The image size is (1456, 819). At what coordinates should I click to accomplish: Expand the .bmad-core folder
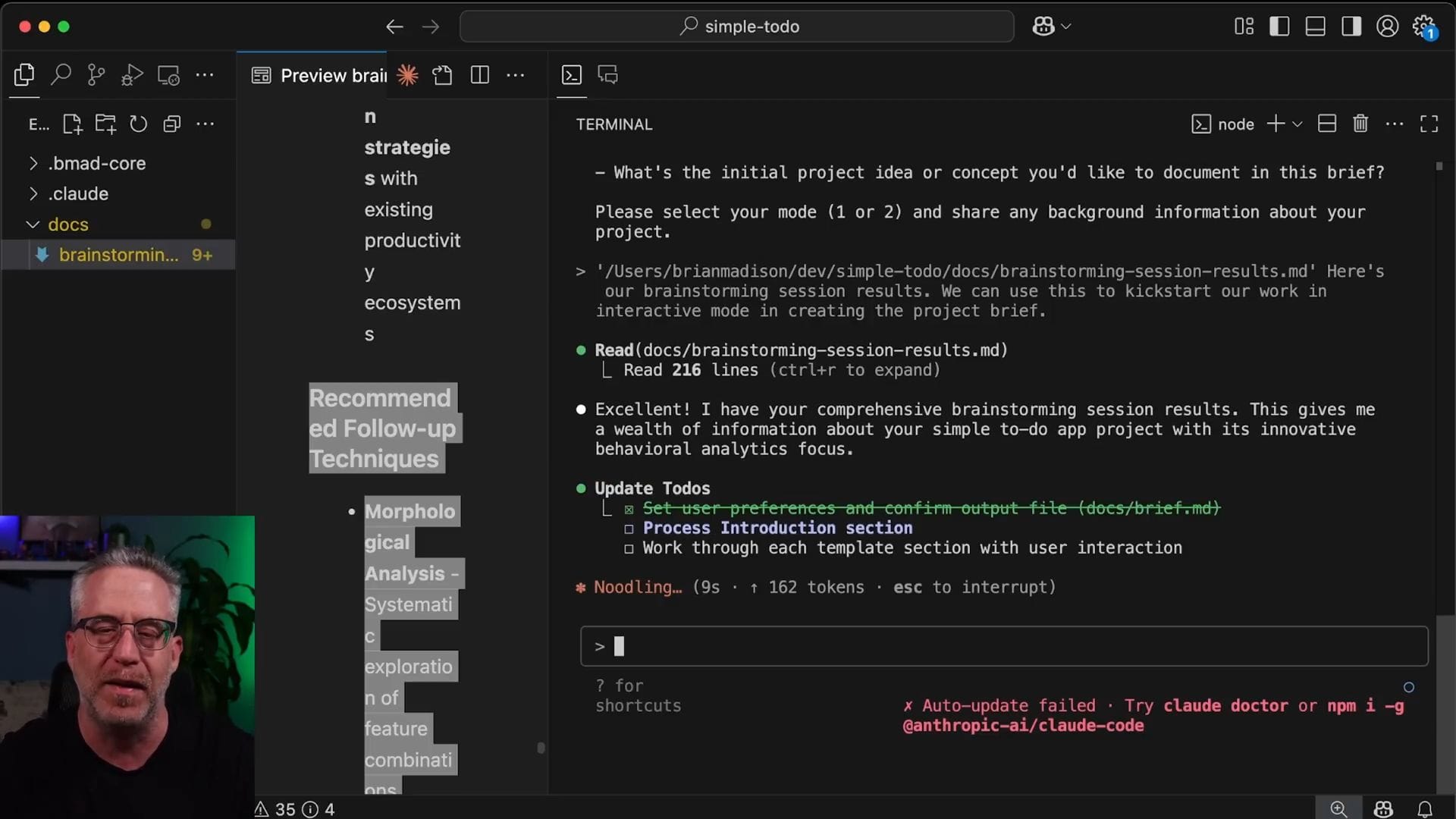point(97,163)
